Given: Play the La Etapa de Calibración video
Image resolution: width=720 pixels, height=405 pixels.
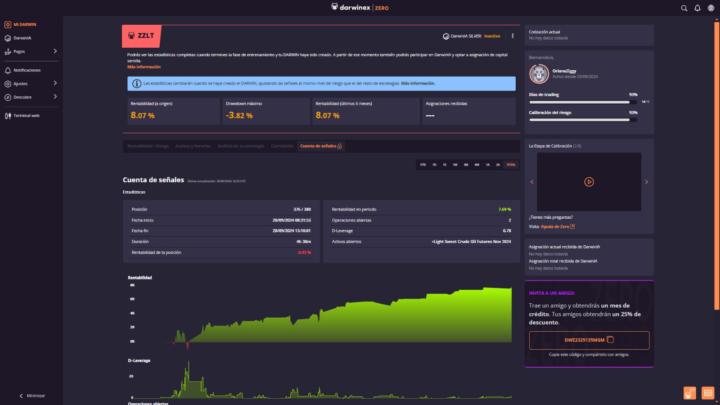Looking at the screenshot, I should [589, 182].
